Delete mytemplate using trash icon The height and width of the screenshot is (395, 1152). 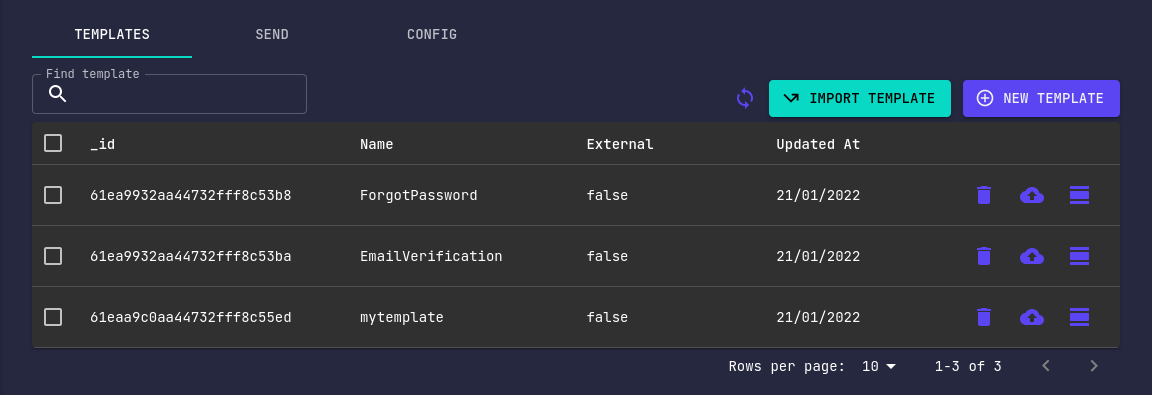click(x=984, y=317)
